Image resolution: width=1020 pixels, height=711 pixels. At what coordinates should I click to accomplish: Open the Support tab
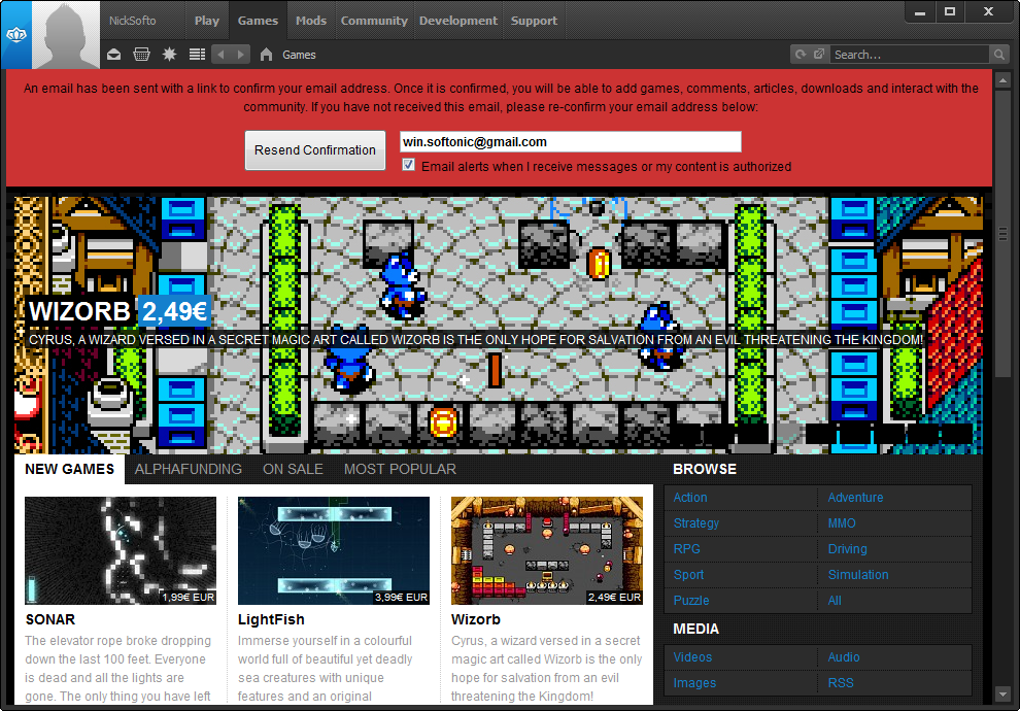(534, 21)
